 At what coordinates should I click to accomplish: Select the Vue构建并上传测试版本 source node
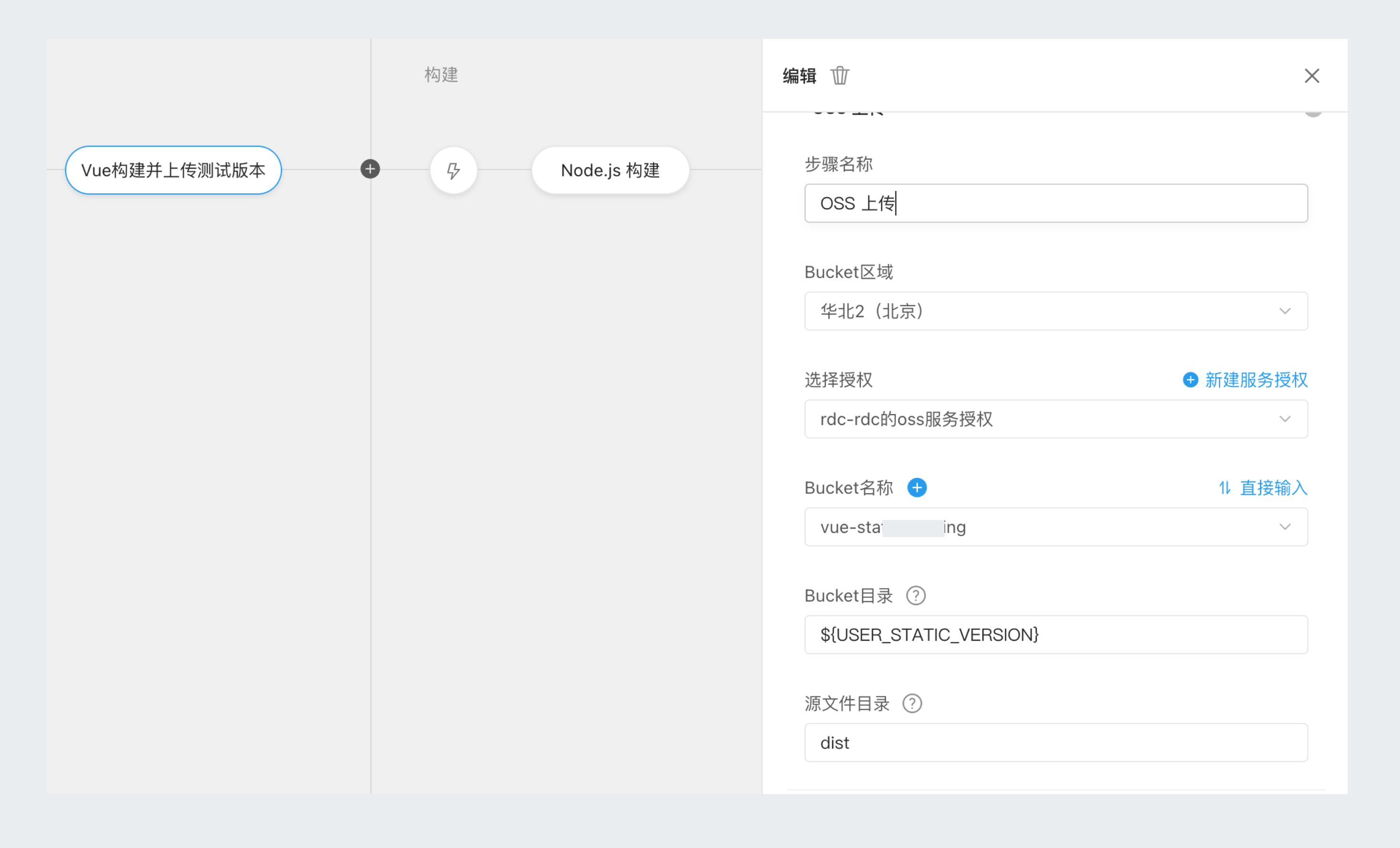coord(173,170)
